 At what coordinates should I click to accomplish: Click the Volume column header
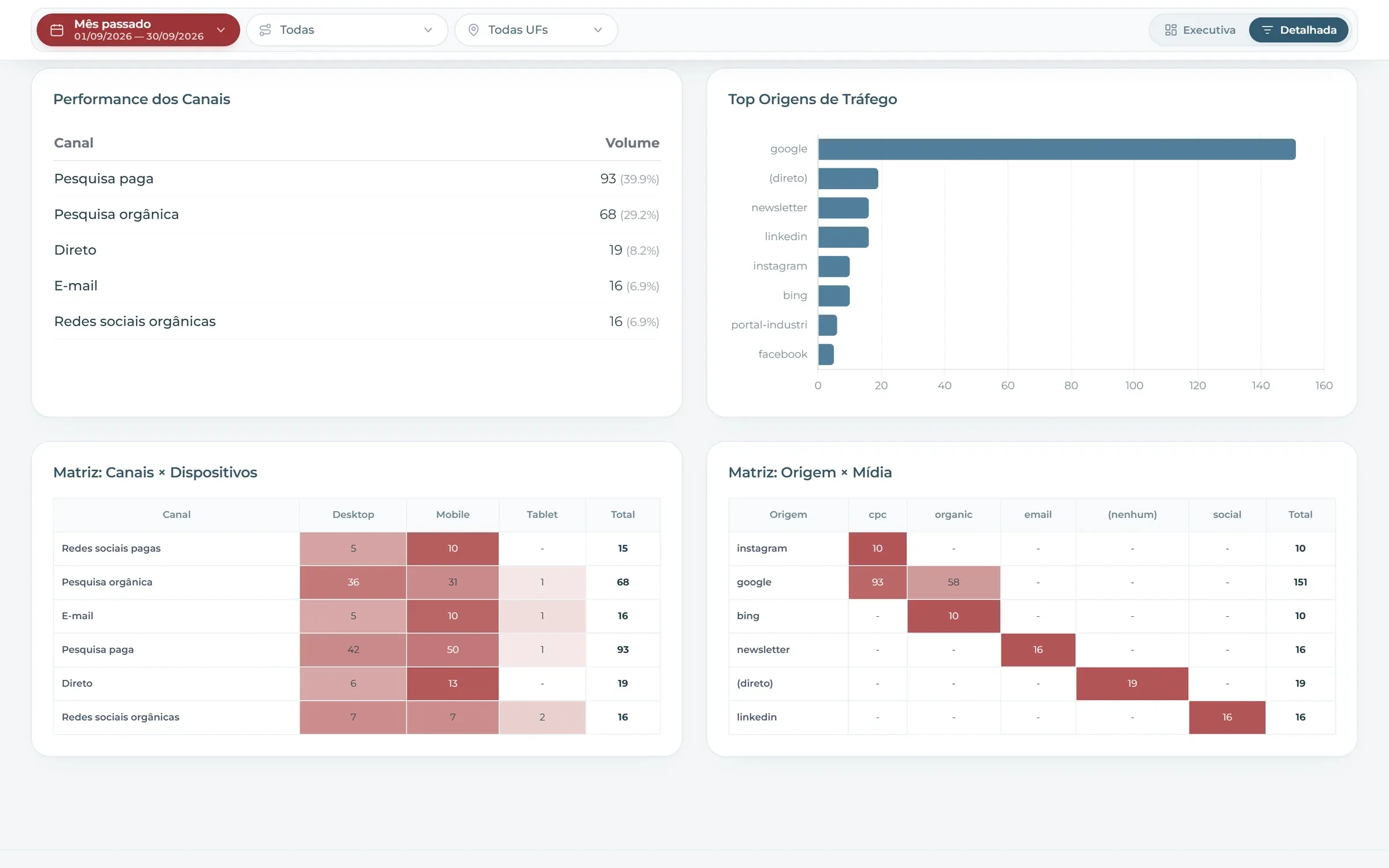click(632, 143)
